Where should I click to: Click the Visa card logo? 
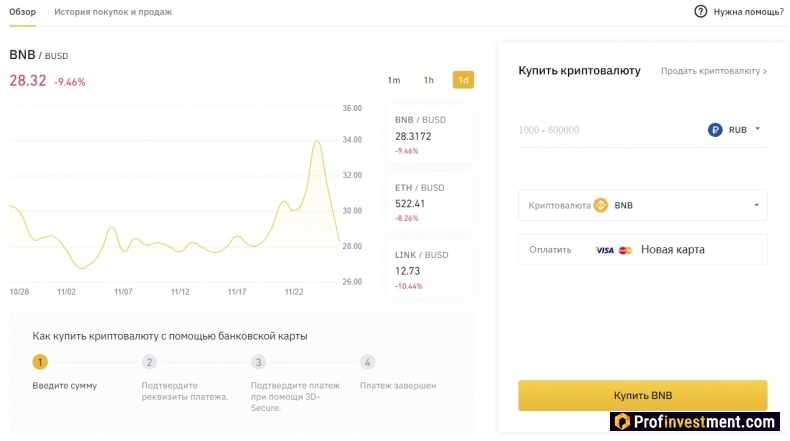click(605, 250)
